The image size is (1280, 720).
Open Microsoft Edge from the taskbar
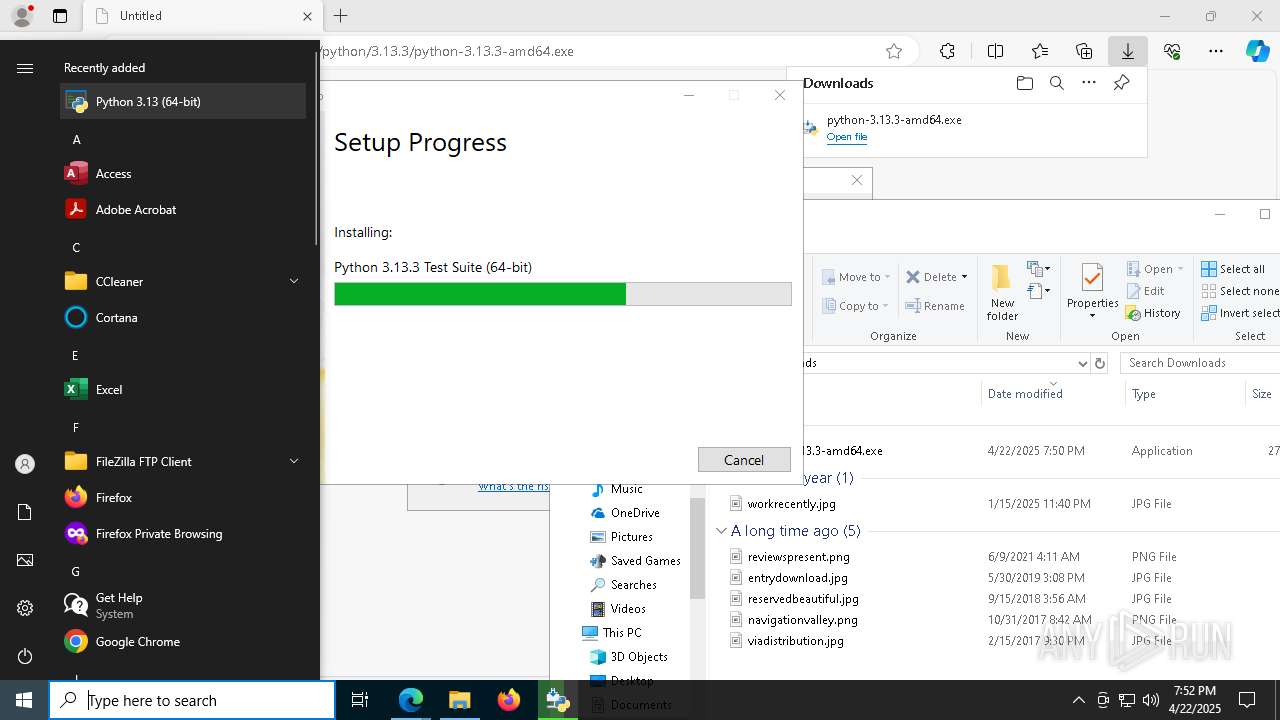point(411,700)
